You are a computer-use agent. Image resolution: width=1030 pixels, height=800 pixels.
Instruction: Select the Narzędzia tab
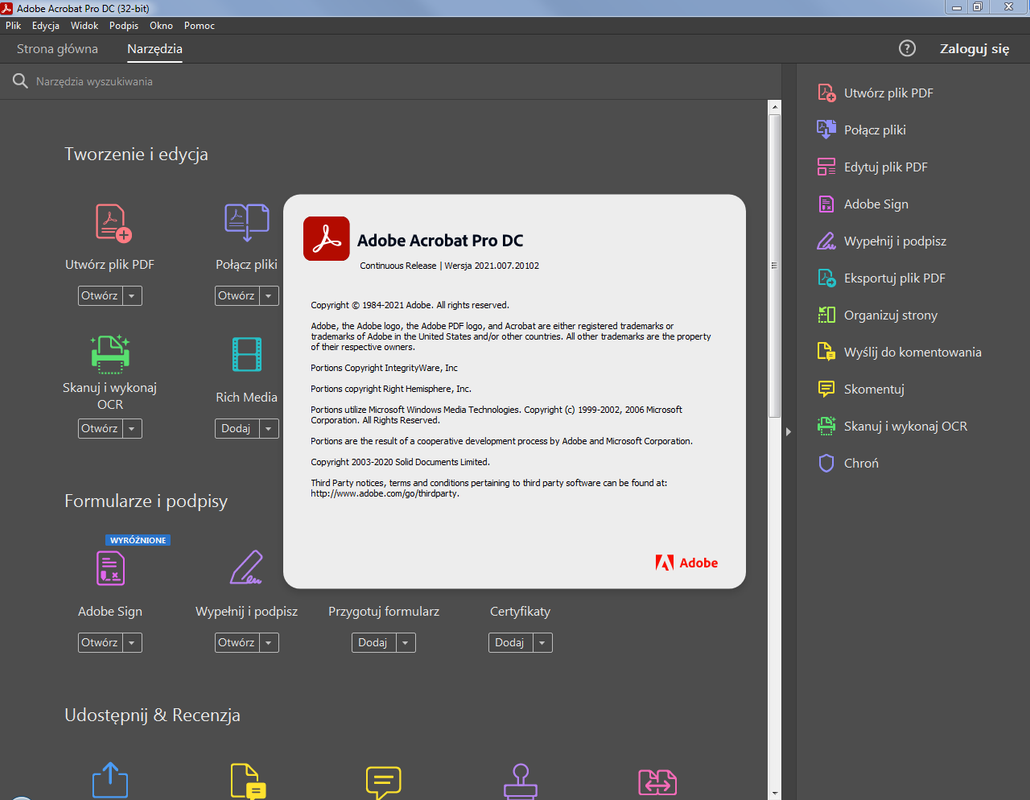coord(155,49)
